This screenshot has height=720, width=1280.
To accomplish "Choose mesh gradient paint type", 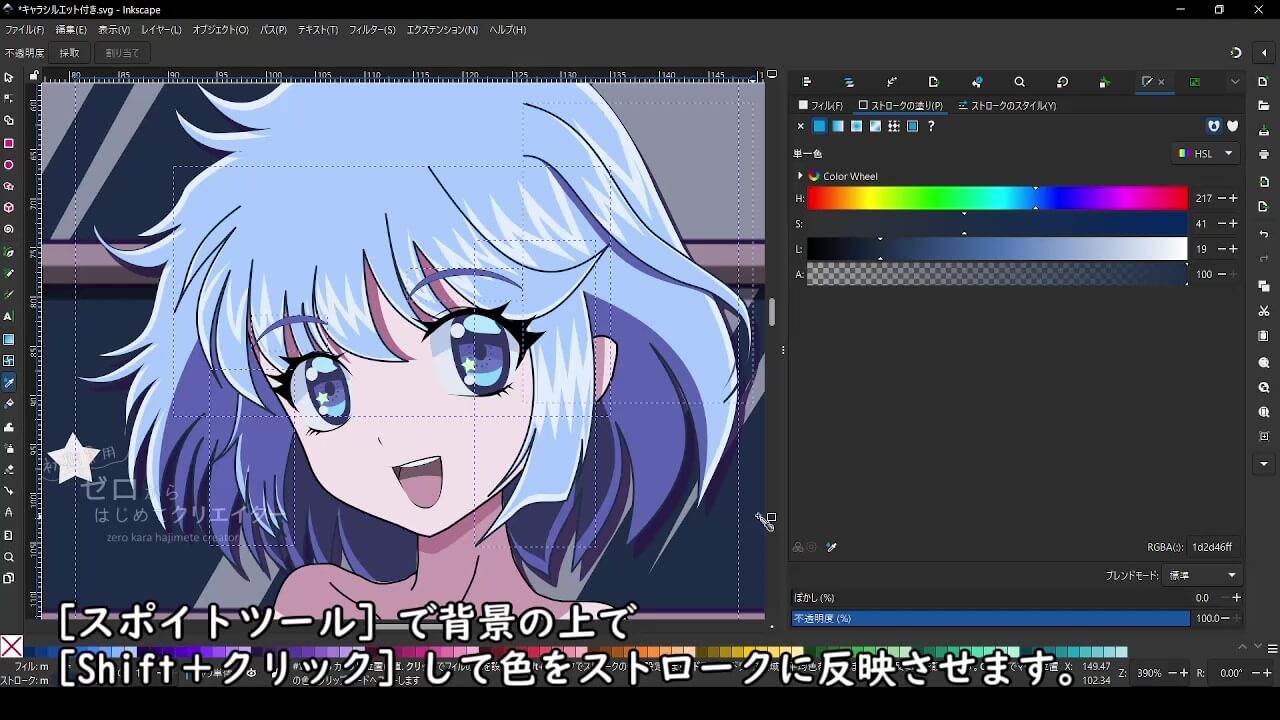I will (x=875, y=126).
